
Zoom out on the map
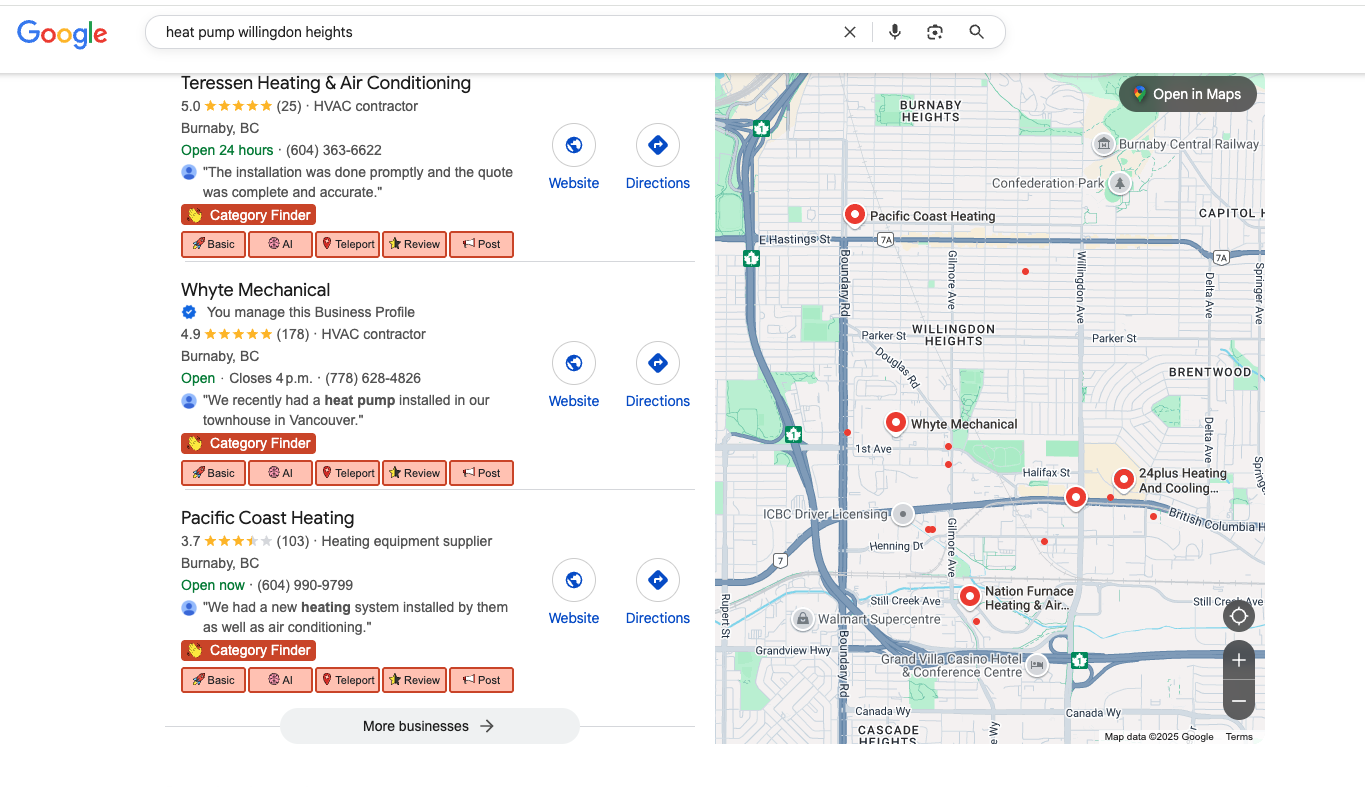[x=1239, y=700]
